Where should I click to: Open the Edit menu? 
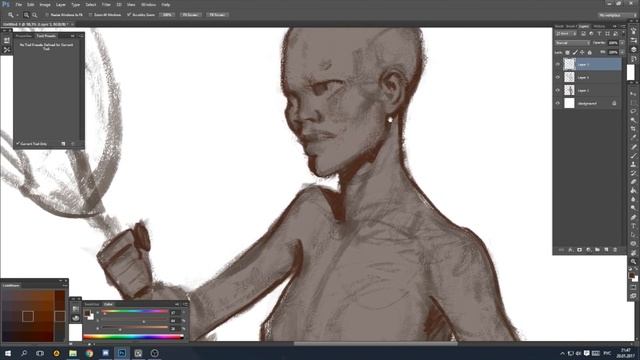[31, 4]
